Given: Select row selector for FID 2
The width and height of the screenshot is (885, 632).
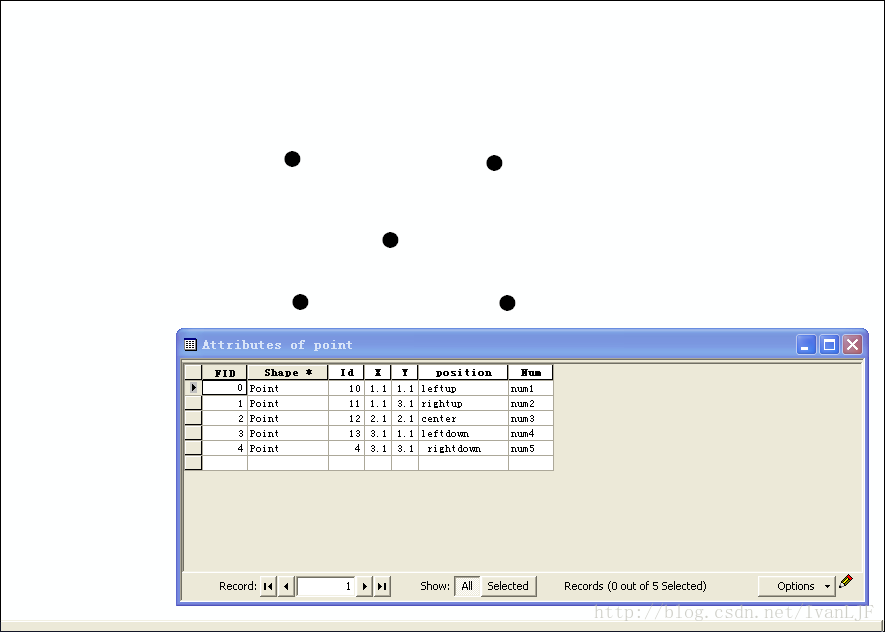Looking at the screenshot, I should tap(193, 418).
